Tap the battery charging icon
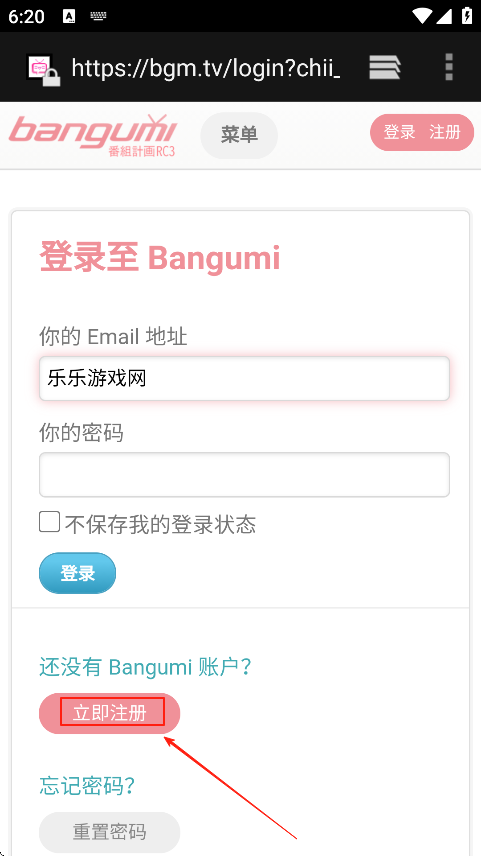 [x=467, y=15]
